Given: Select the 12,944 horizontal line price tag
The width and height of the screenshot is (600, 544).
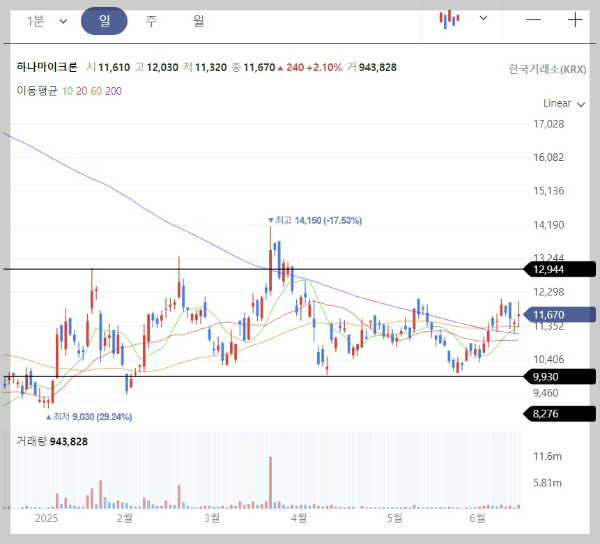Looking at the screenshot, I should pos(559,269).
